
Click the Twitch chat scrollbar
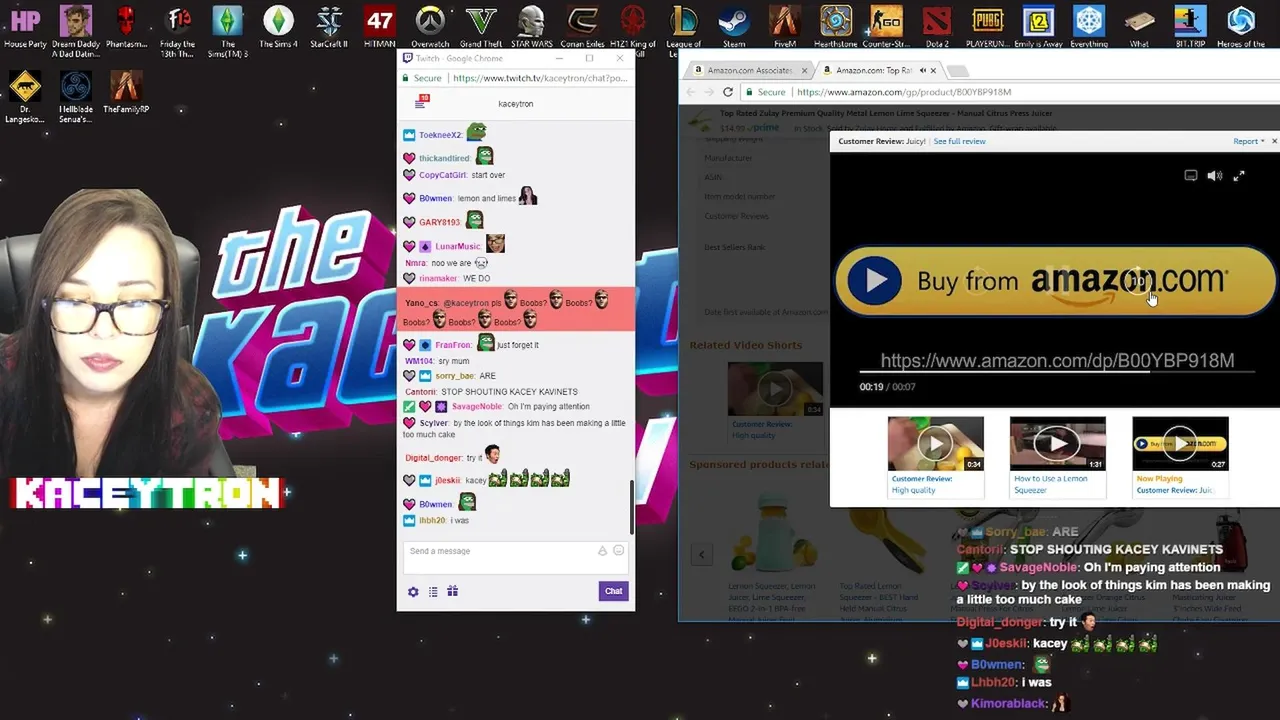(x=631, y=508)
